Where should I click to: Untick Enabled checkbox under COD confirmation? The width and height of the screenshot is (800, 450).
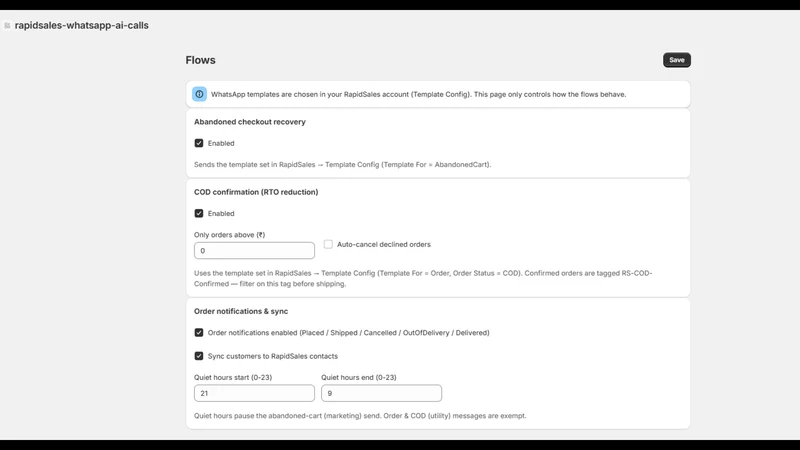(199, 213)
